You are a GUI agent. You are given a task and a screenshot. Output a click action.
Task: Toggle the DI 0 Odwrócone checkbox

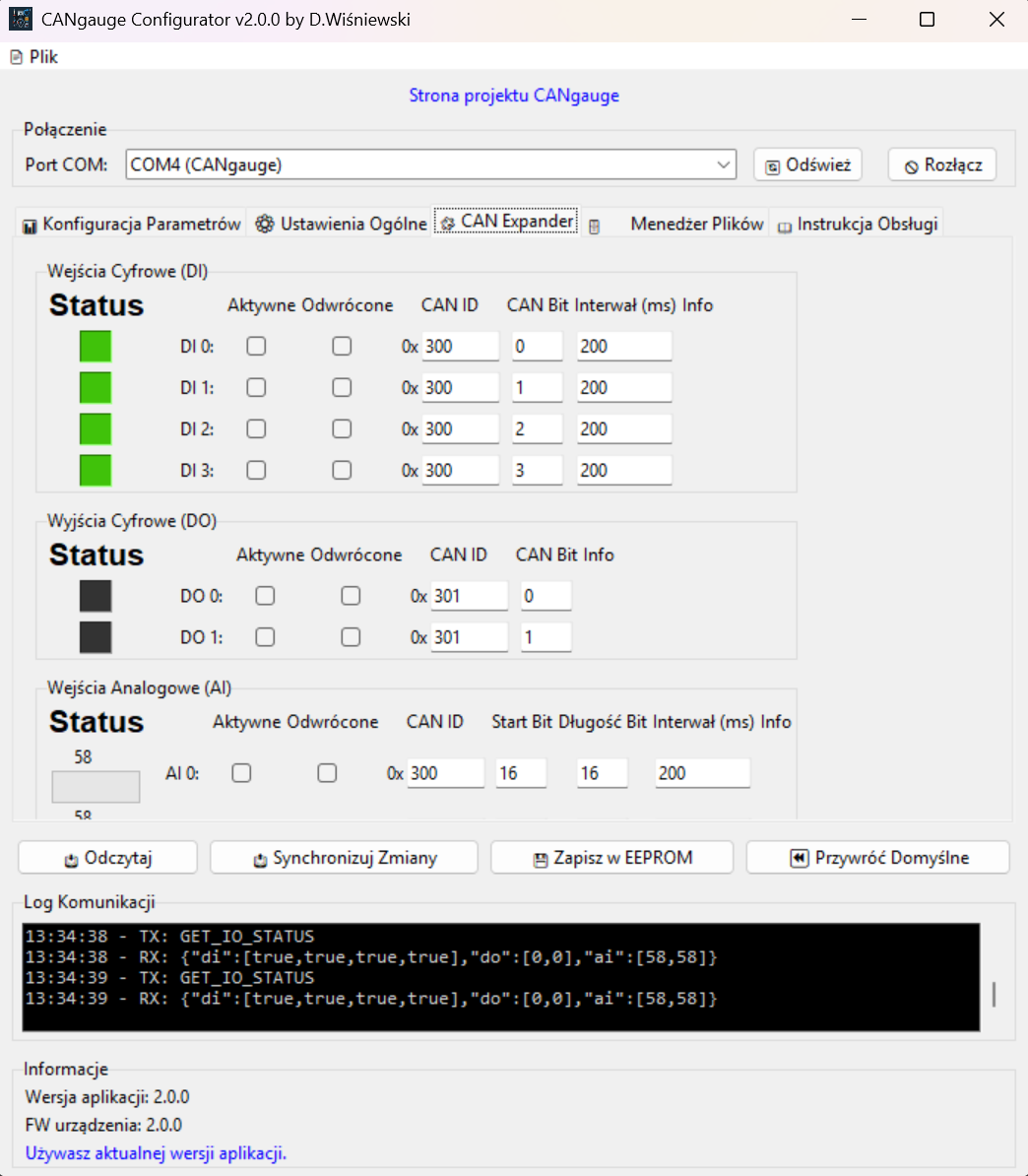click(342, 347)
